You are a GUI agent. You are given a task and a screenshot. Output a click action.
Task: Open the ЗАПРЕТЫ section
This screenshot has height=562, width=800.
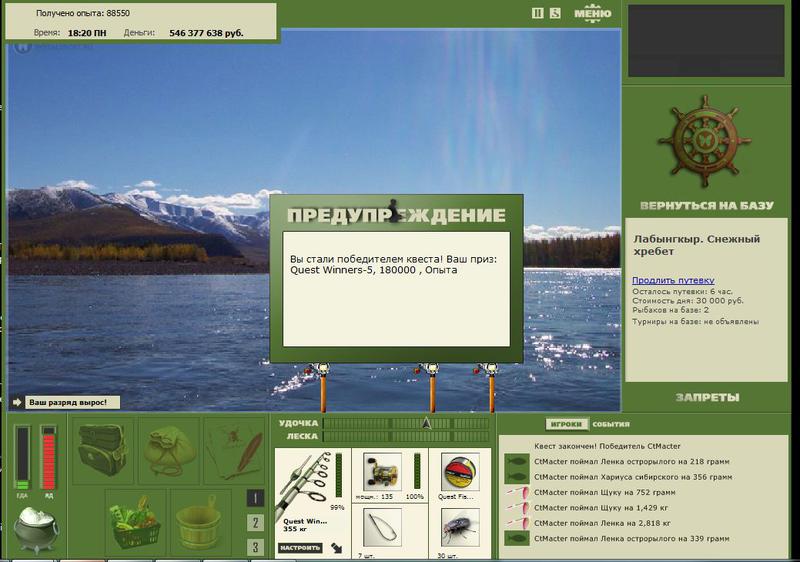(x=707, y=397)
